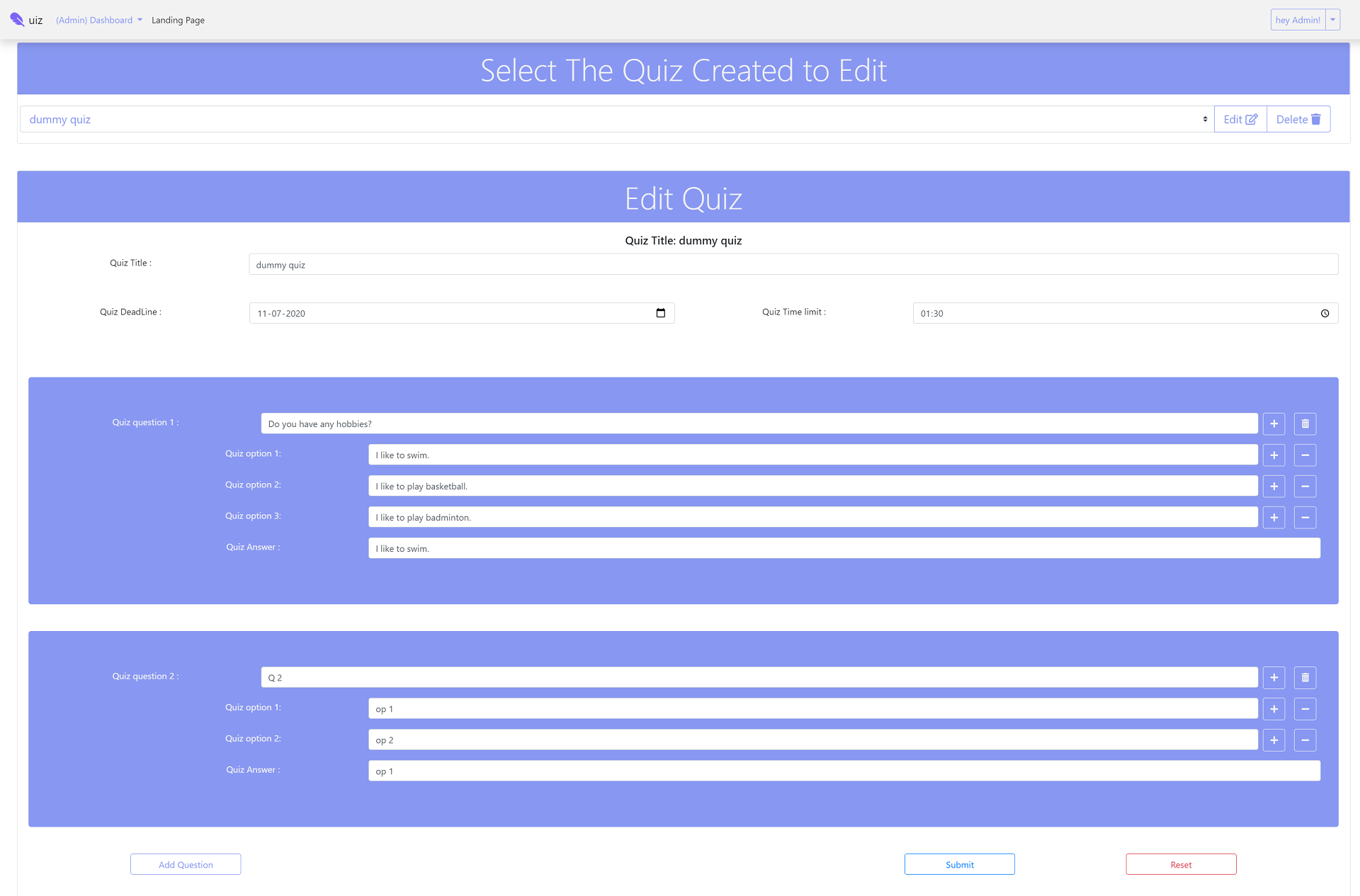Expand arrow next to 'hey Admin!'

(x=1332, y=20)
